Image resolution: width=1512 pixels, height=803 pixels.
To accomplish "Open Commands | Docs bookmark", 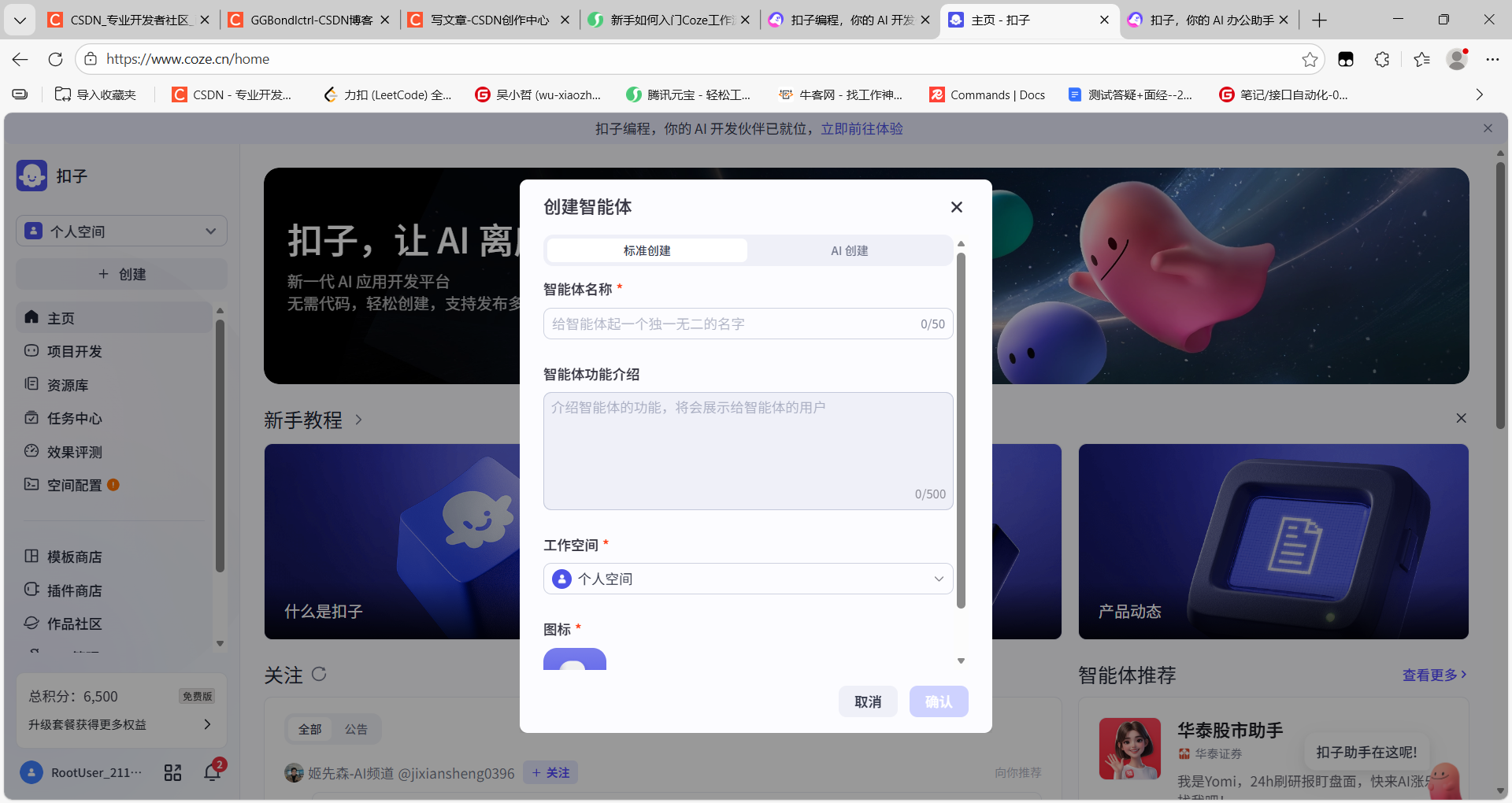I will [x=988, y=94].
